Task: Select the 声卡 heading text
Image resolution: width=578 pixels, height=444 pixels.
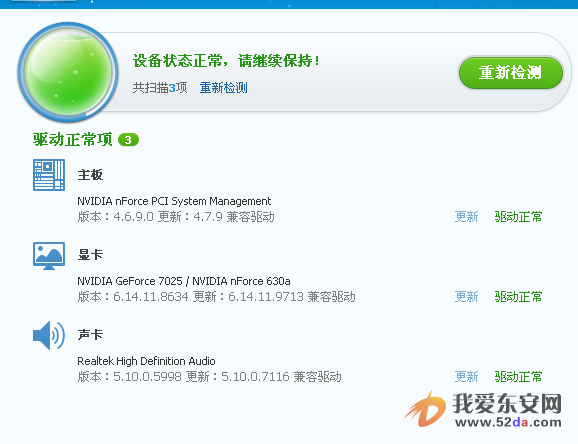Action: point(90,335)
